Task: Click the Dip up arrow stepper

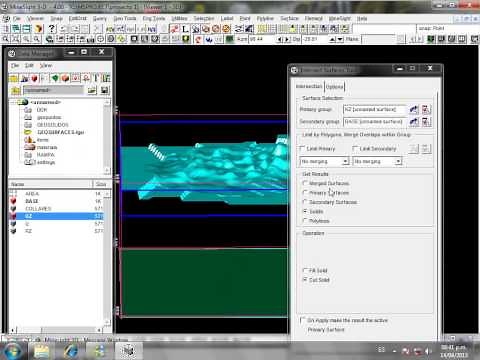Action: pyautogui.click(x=332, y=39)
